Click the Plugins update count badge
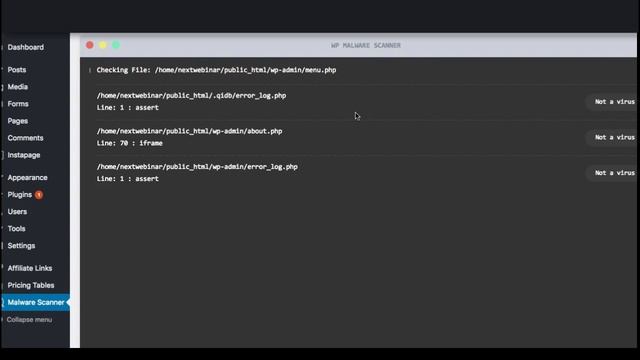Image resolution: width=640 pixels, height=360 pixels. click(39, 195)
